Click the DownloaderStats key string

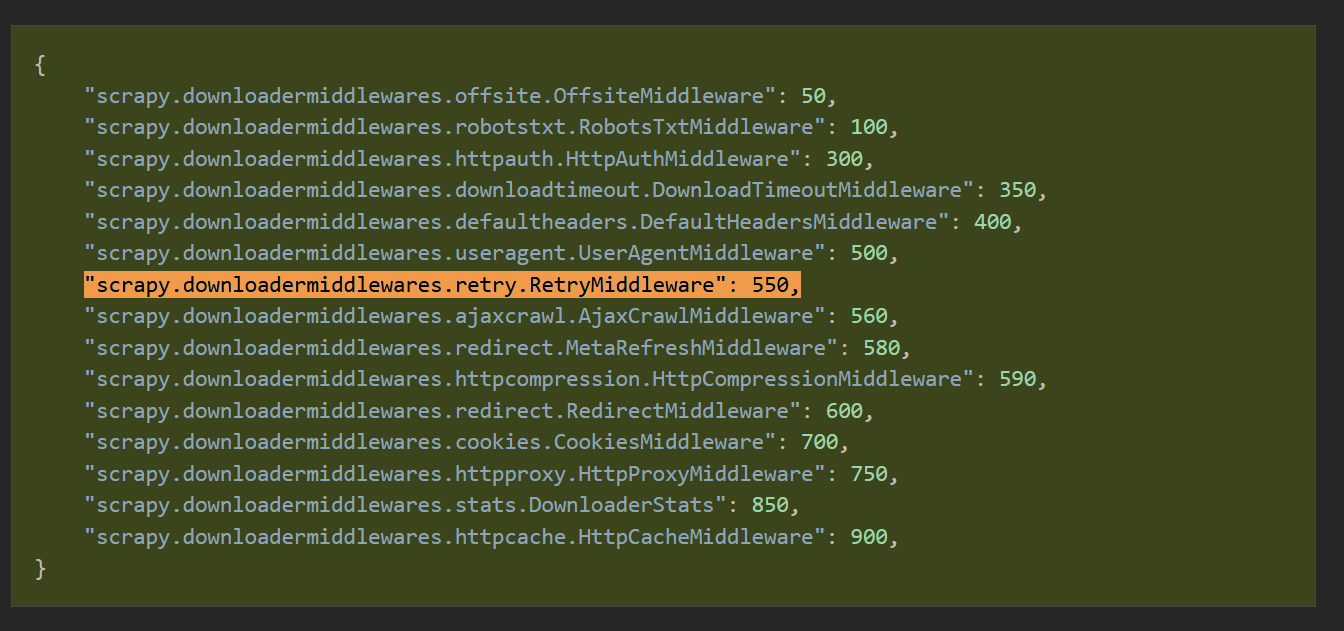[x=405, y=506]
